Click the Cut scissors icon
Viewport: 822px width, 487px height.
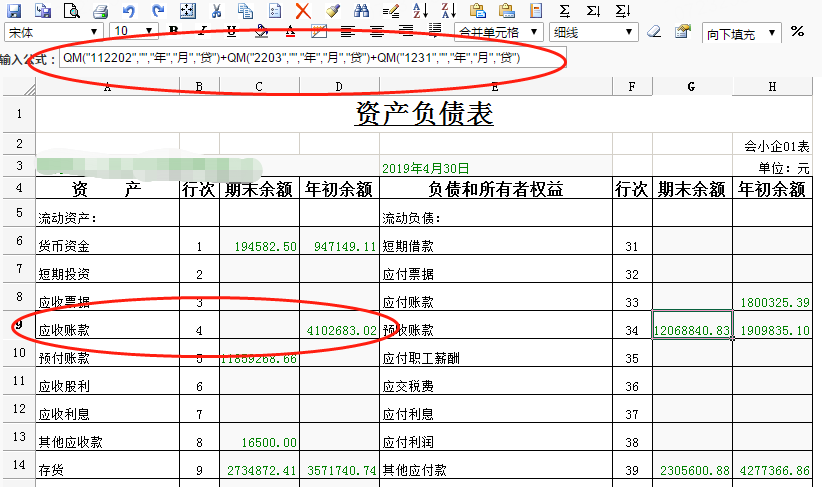pos(216,10)
